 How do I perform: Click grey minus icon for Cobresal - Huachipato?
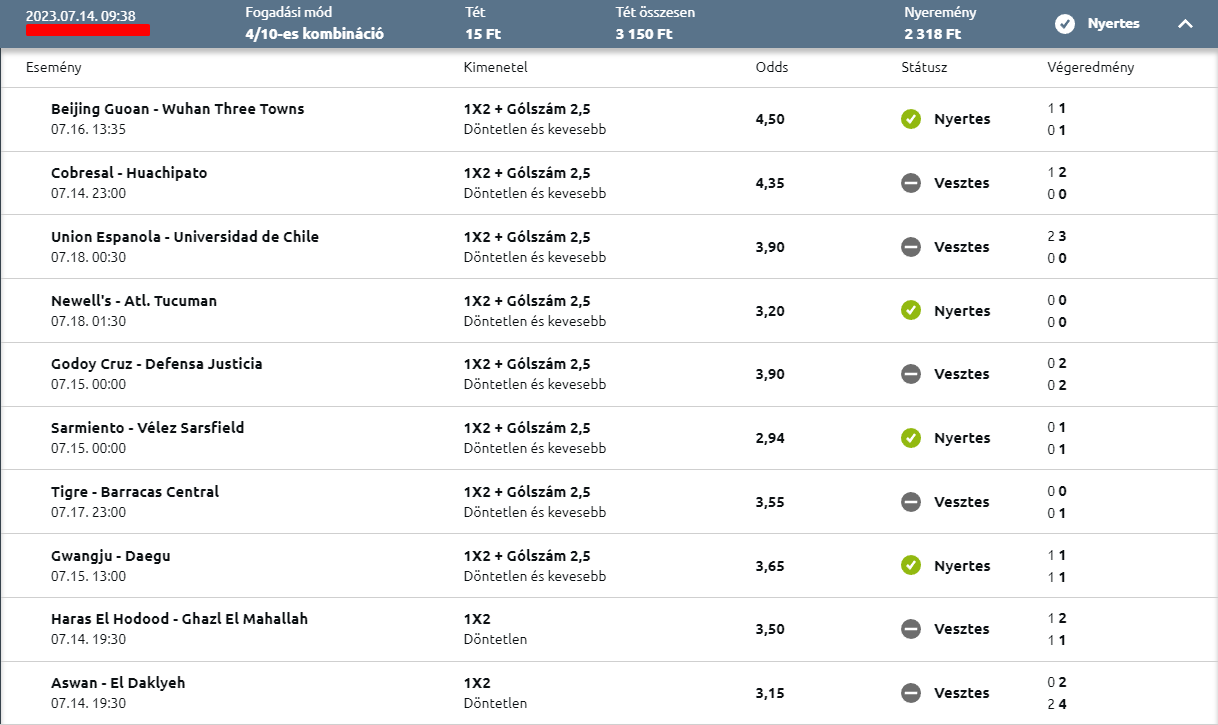click(910, 183)
